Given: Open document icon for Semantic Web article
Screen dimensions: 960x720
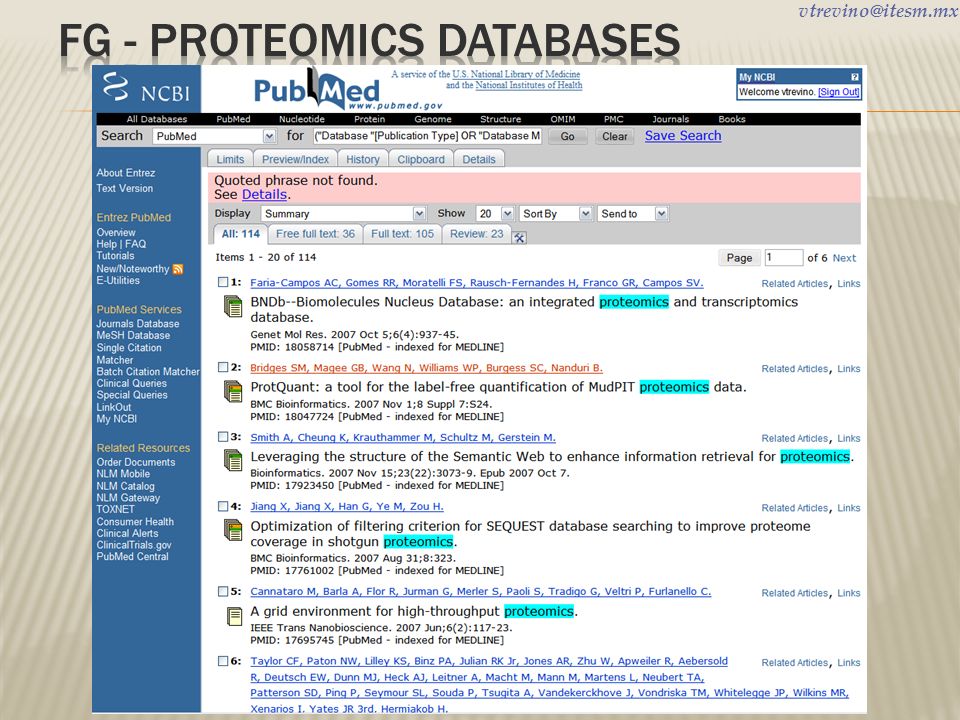Looking at the screenshot, I should [x=233, y=460].
